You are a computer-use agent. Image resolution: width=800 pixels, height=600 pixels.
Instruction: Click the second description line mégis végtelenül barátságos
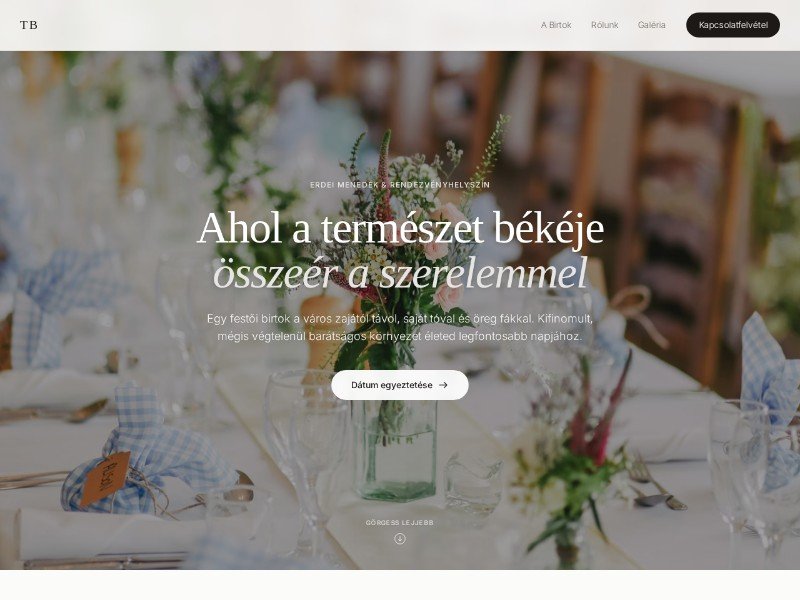pyautogui.click(x=400, y=336)
